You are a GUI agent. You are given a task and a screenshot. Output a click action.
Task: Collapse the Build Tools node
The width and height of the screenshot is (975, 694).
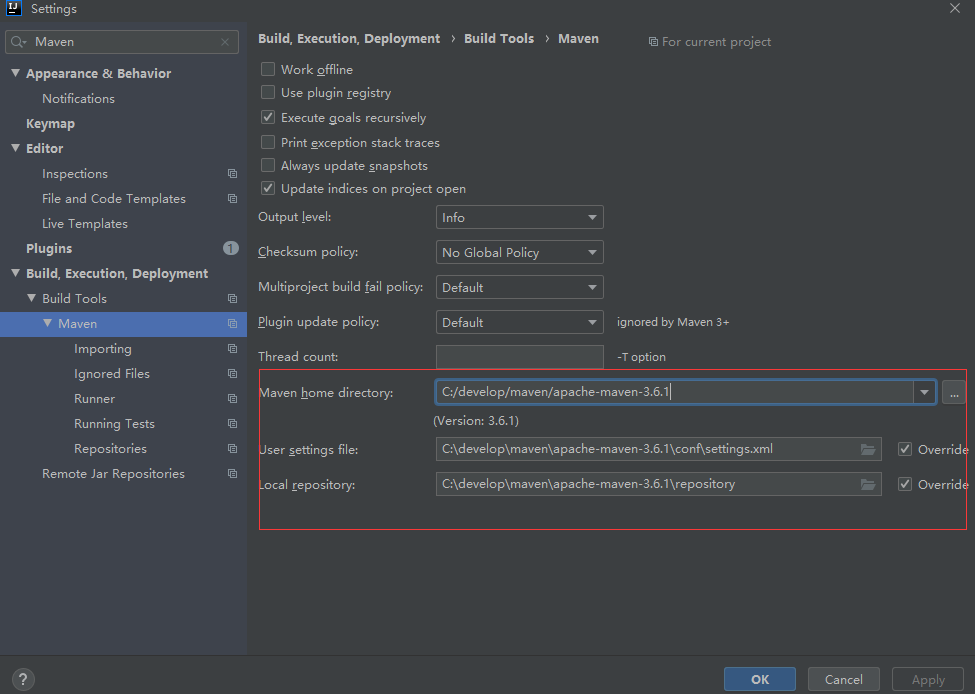tap(32, 298)
